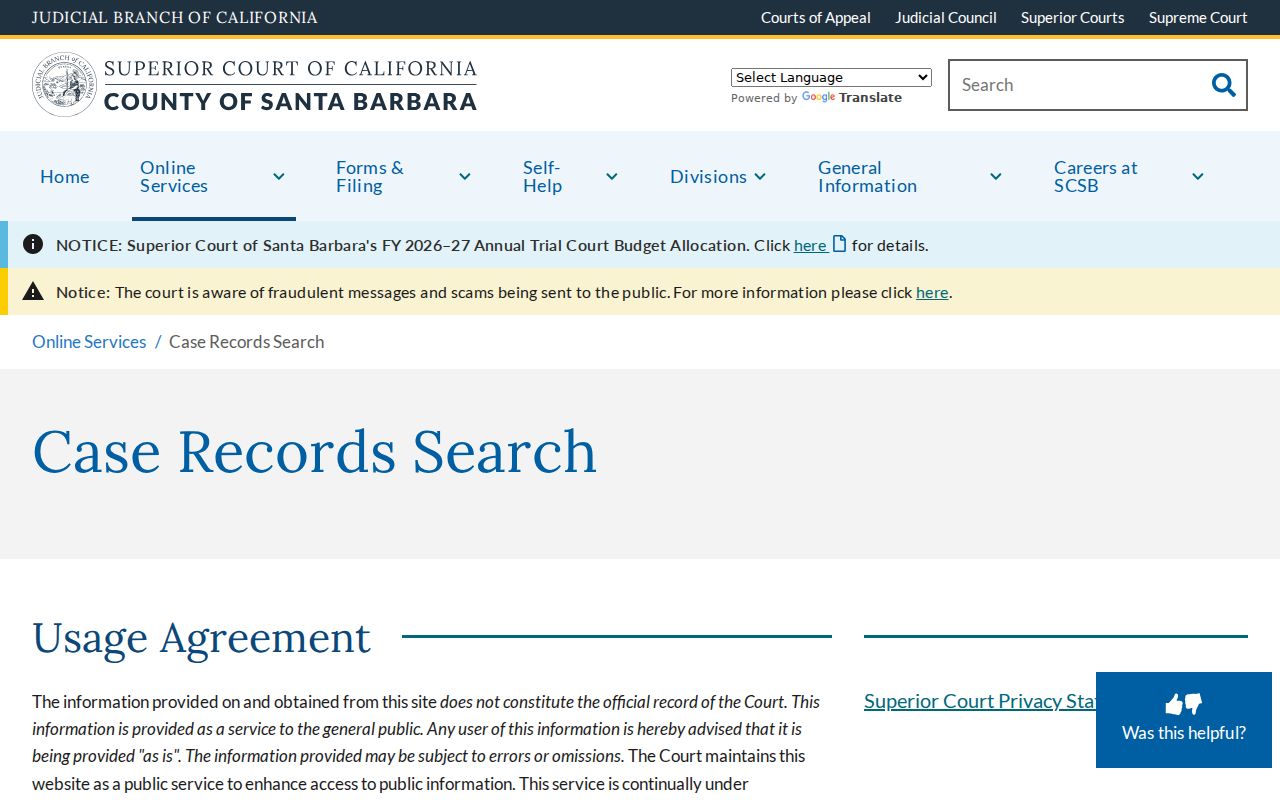Visit the Judicial Council link

(x=946, y=17)
